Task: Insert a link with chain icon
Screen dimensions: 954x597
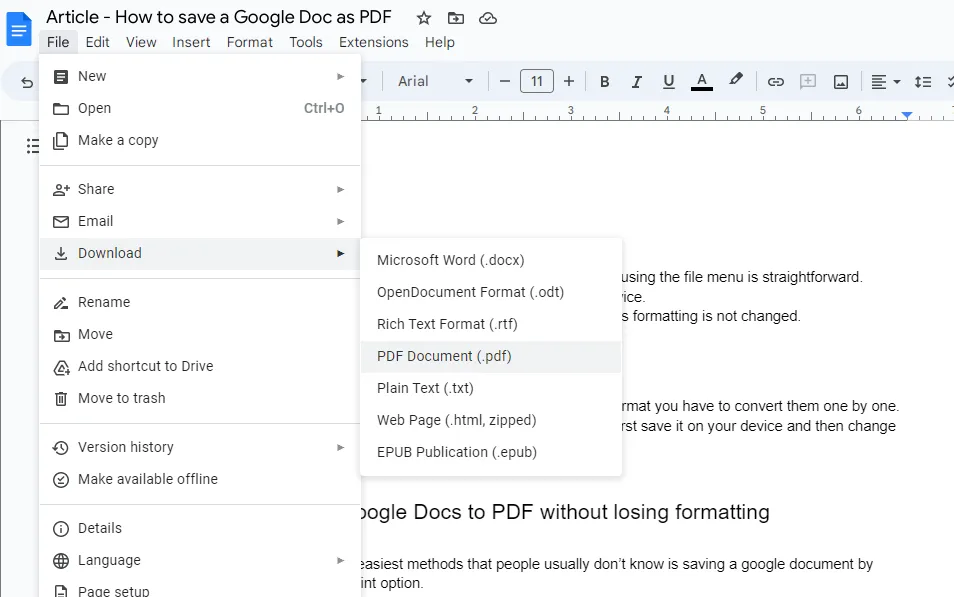Action: pyautogui.click(x=776, y=82)
